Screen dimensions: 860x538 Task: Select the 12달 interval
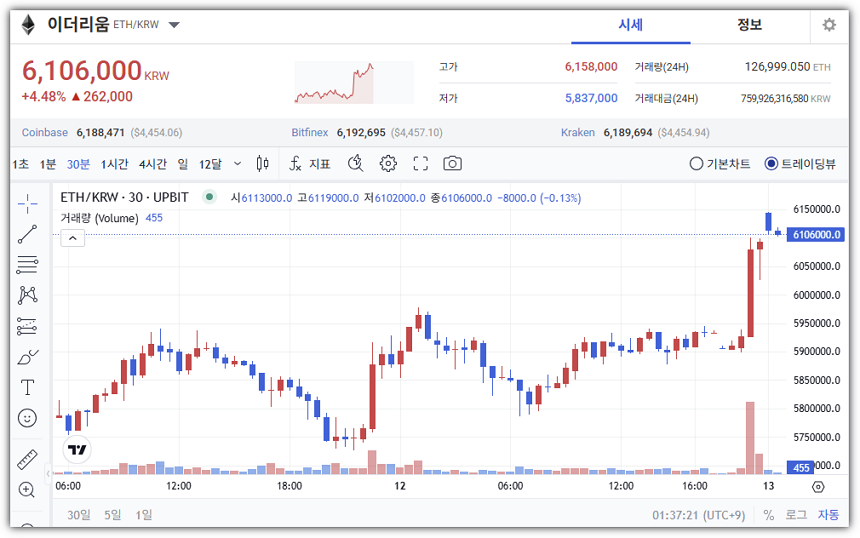[x=210, y=164]
